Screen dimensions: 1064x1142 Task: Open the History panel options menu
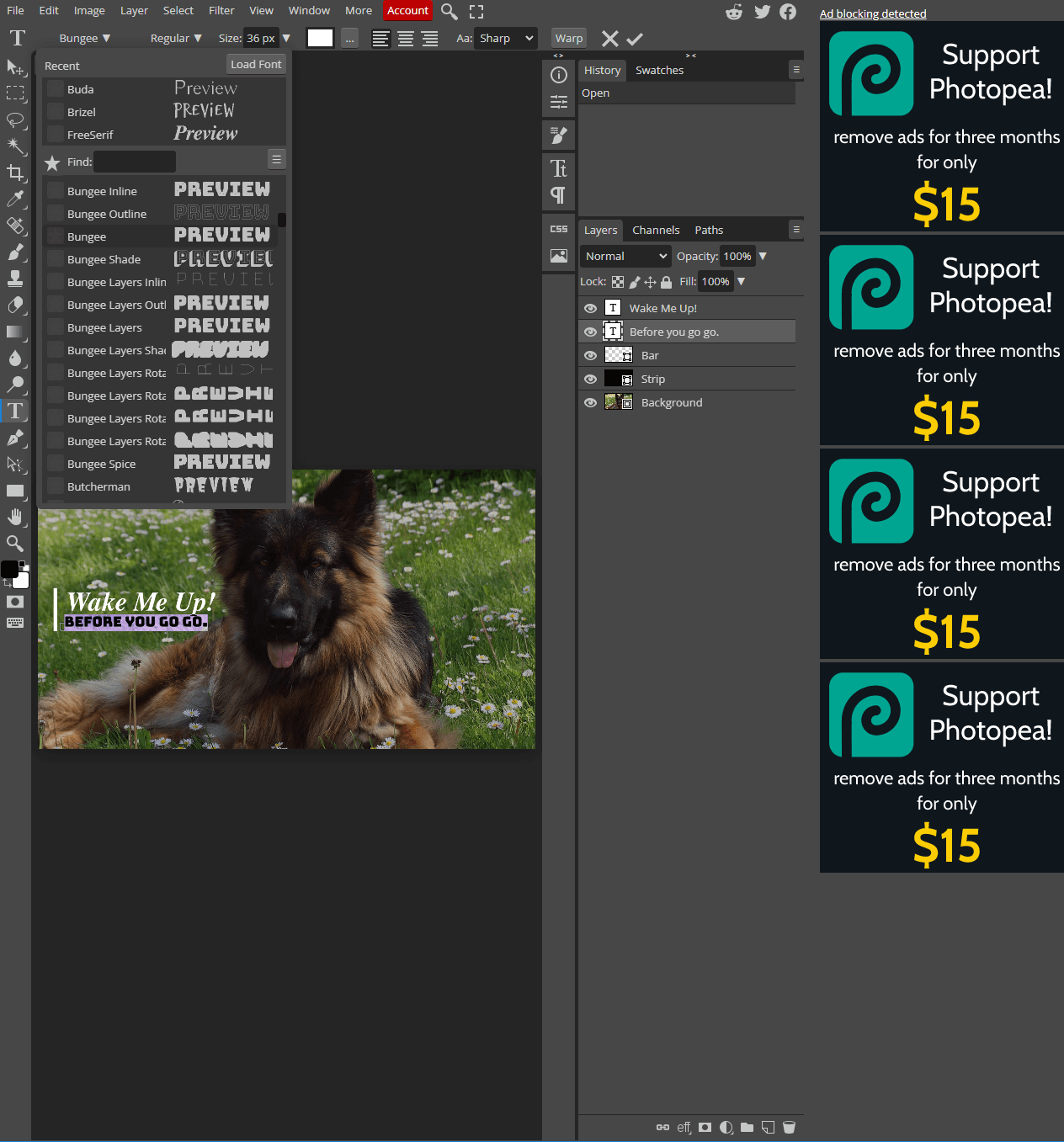(796, 70)
